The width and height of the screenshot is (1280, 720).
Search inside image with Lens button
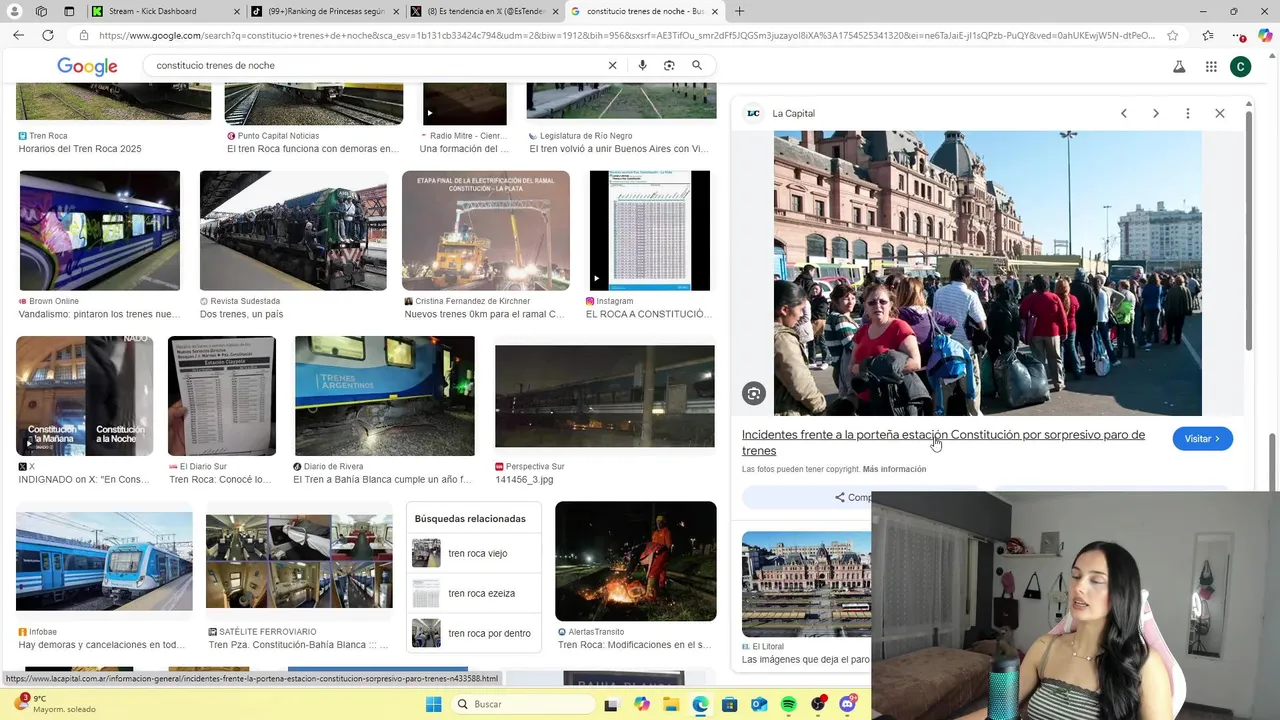coord(754,394)
